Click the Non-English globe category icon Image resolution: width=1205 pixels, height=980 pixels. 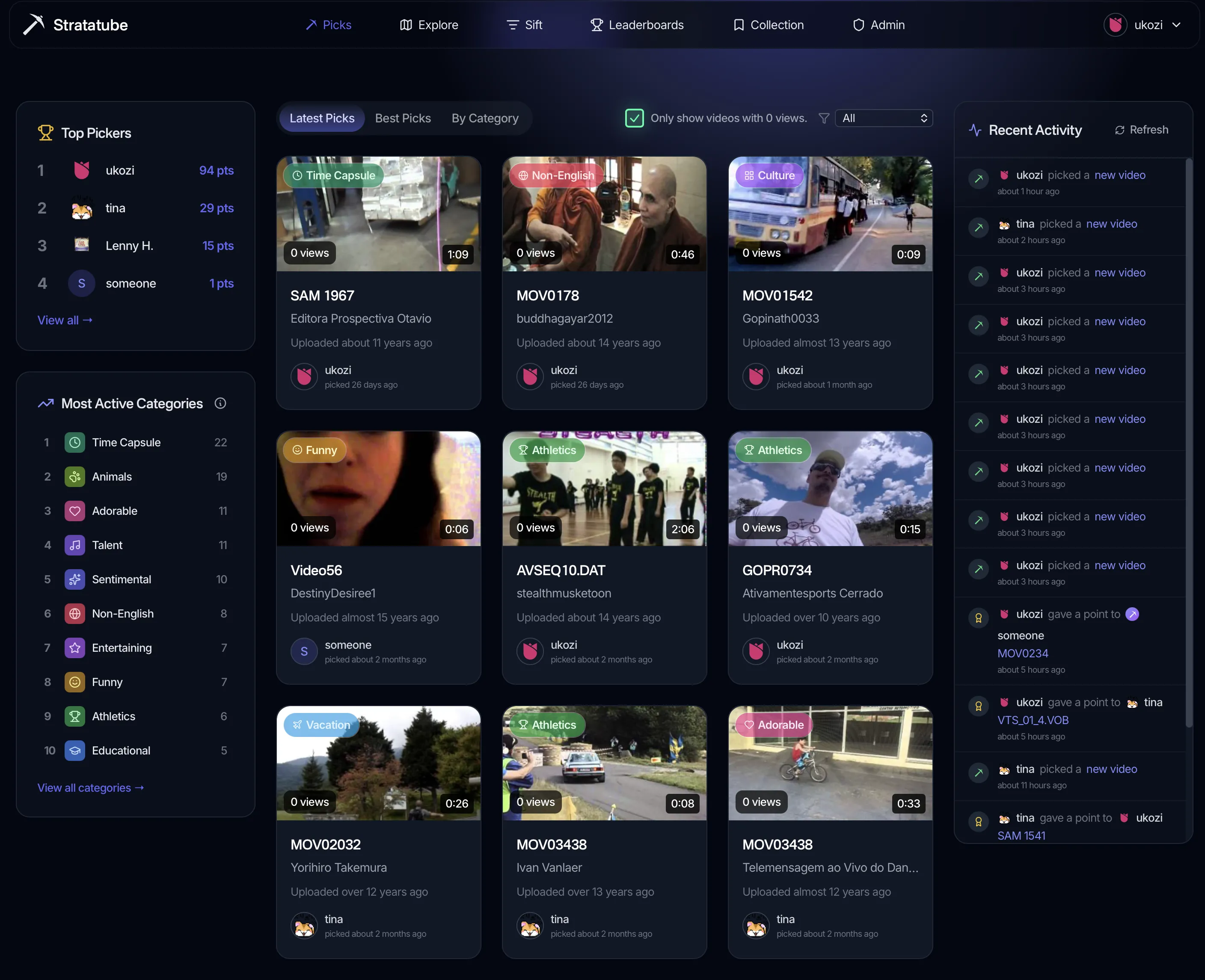pyautogui.click(x=74, y=614)
